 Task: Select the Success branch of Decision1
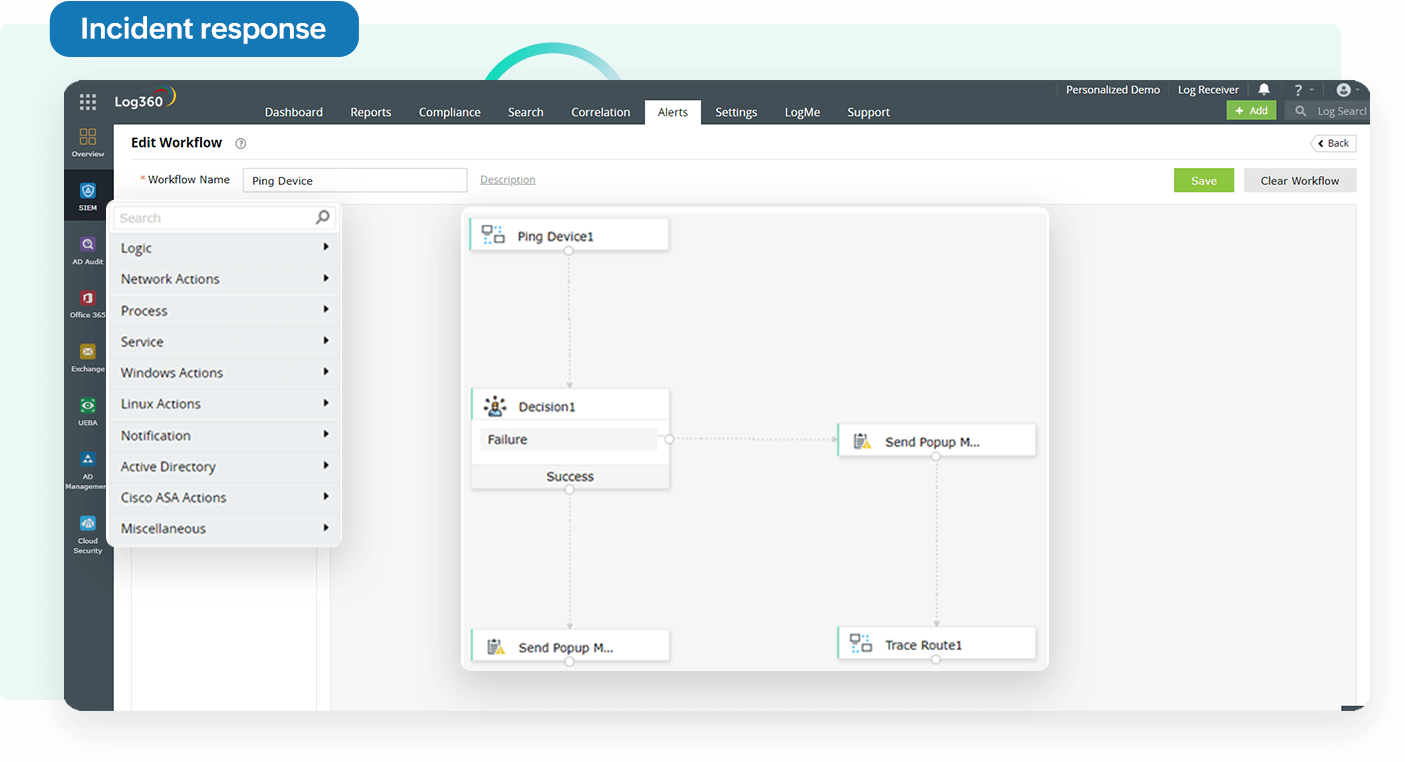point(570,476)
